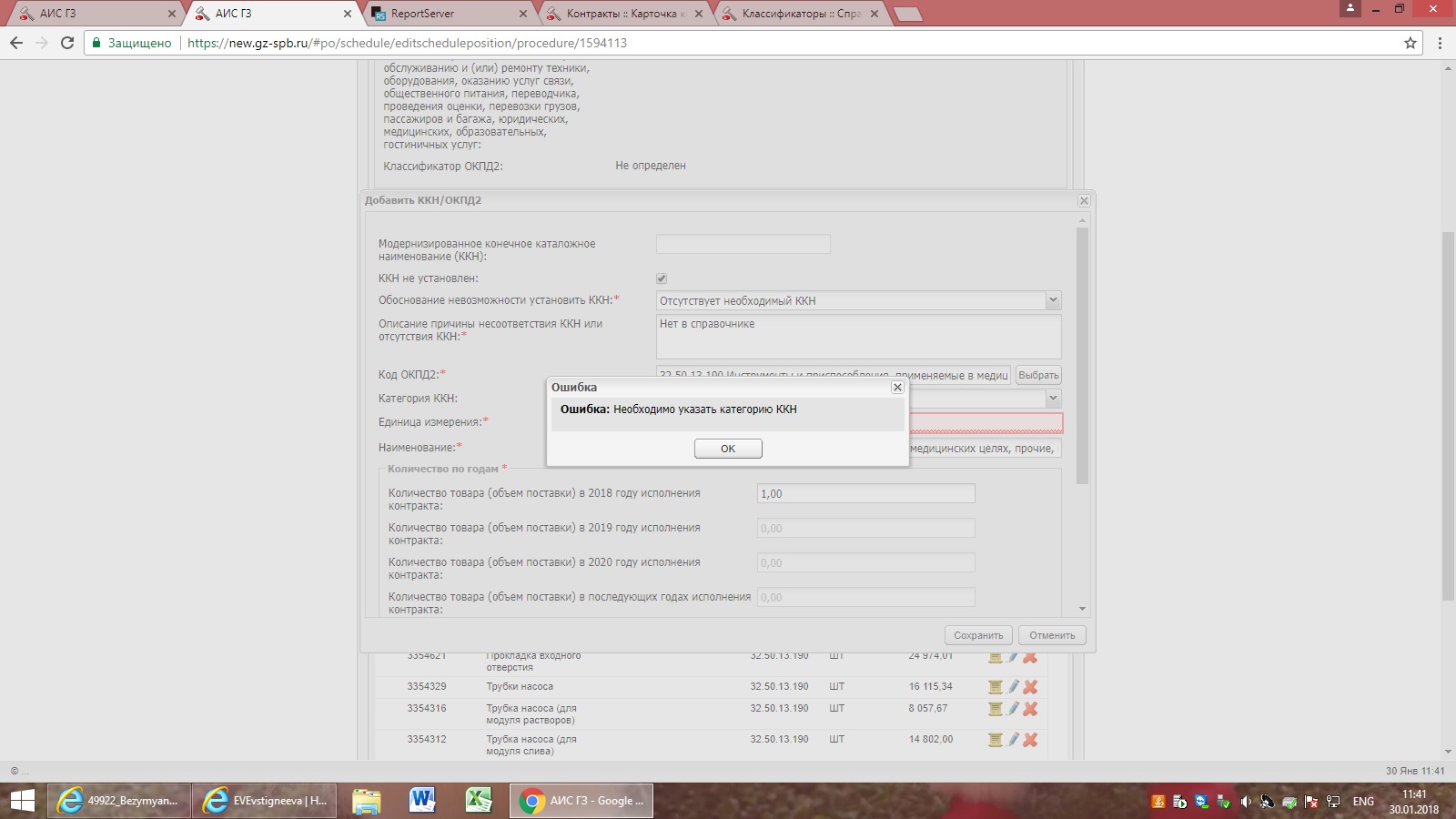Click the dialog scrollbar down arrow
This screenshot has height=819, width=1456.
point(1082,609)
